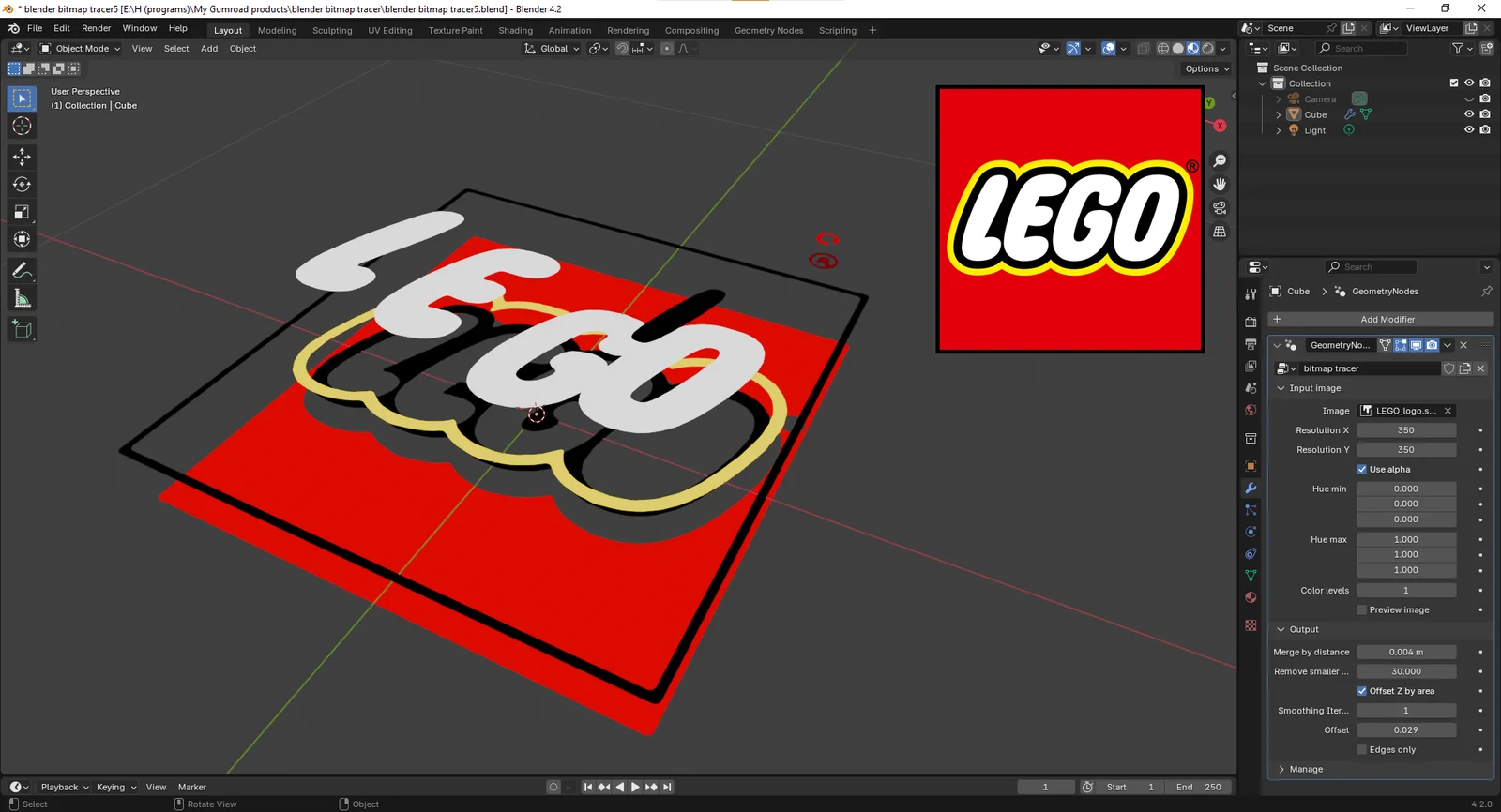Screen dimensions: 1501x812
Task: Open the viewport Options button
Action: pyautogui.click(x=1206, y=68)
